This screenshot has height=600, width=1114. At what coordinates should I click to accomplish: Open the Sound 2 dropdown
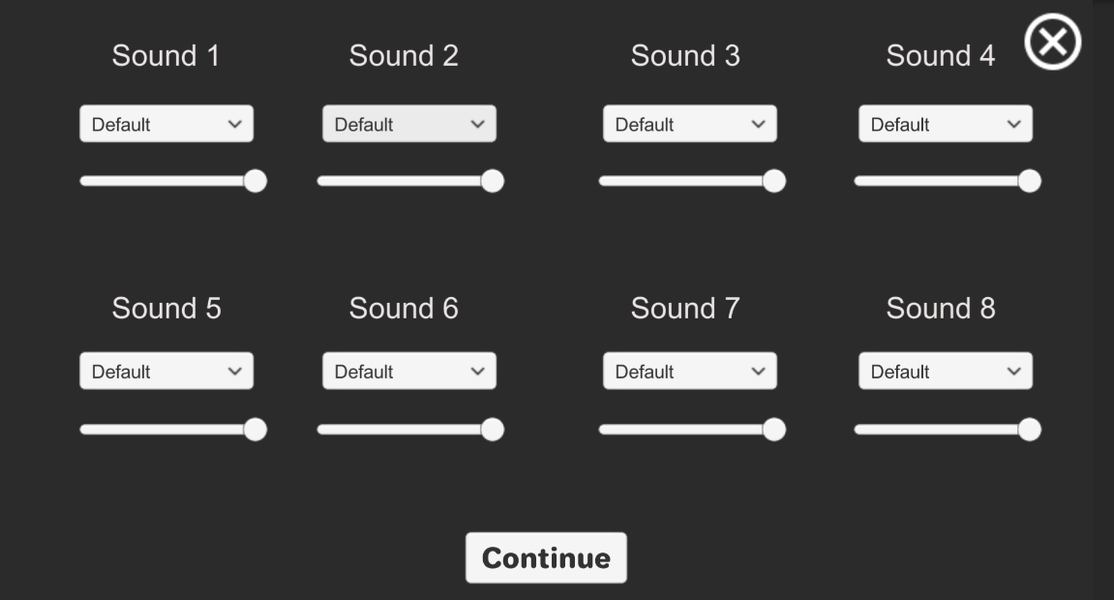click(408, 123)
